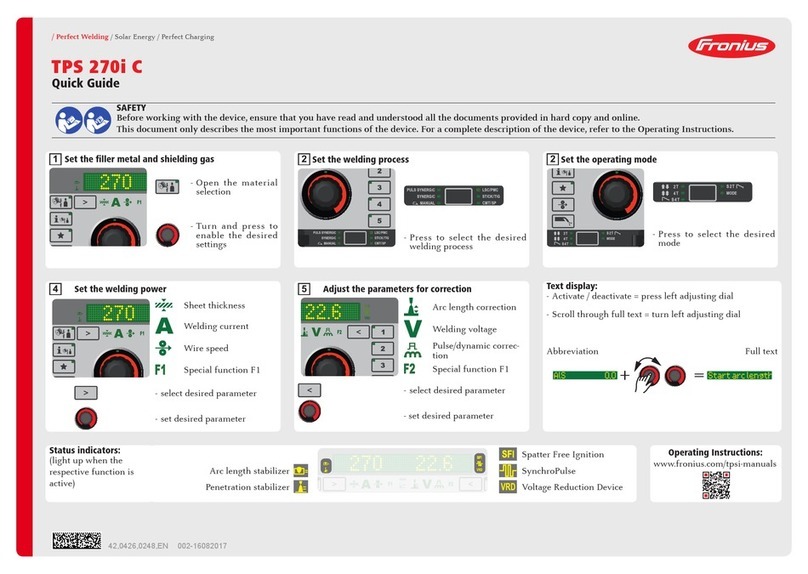
Task: Click the Arc length correction symbol
Action: [411, 307]
